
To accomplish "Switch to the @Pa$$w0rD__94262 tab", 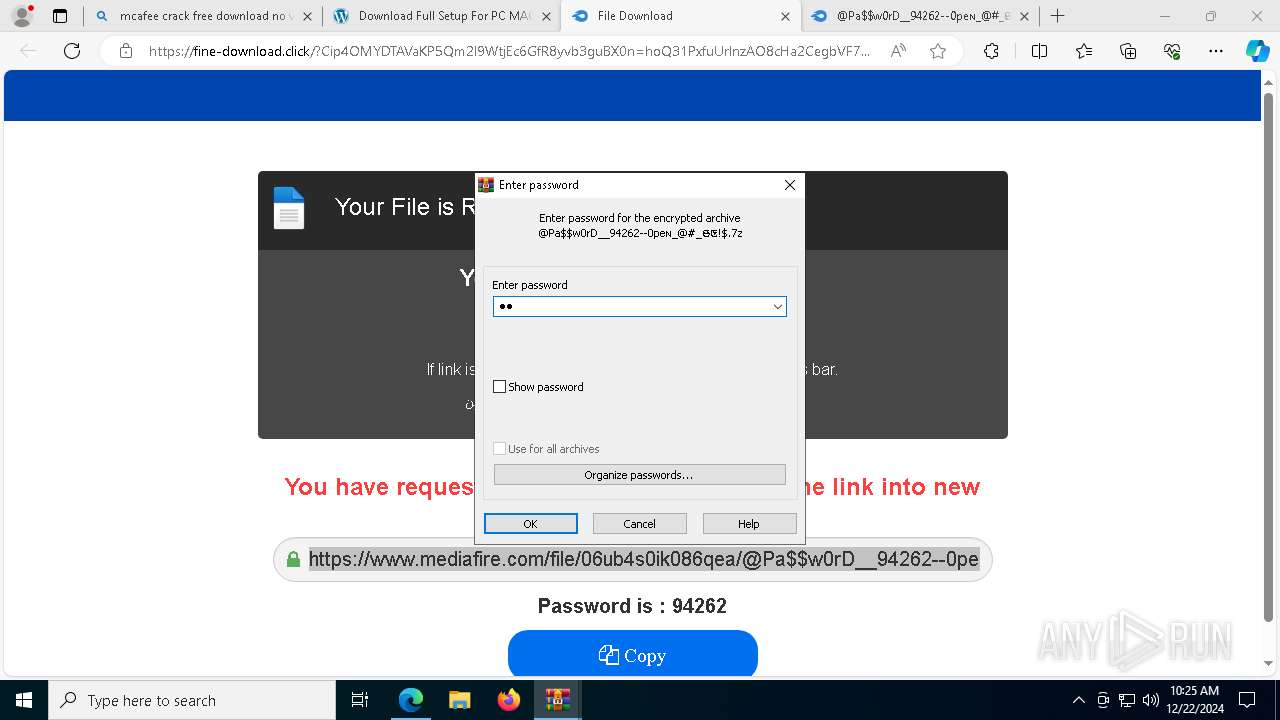I will tap(920, 16).
